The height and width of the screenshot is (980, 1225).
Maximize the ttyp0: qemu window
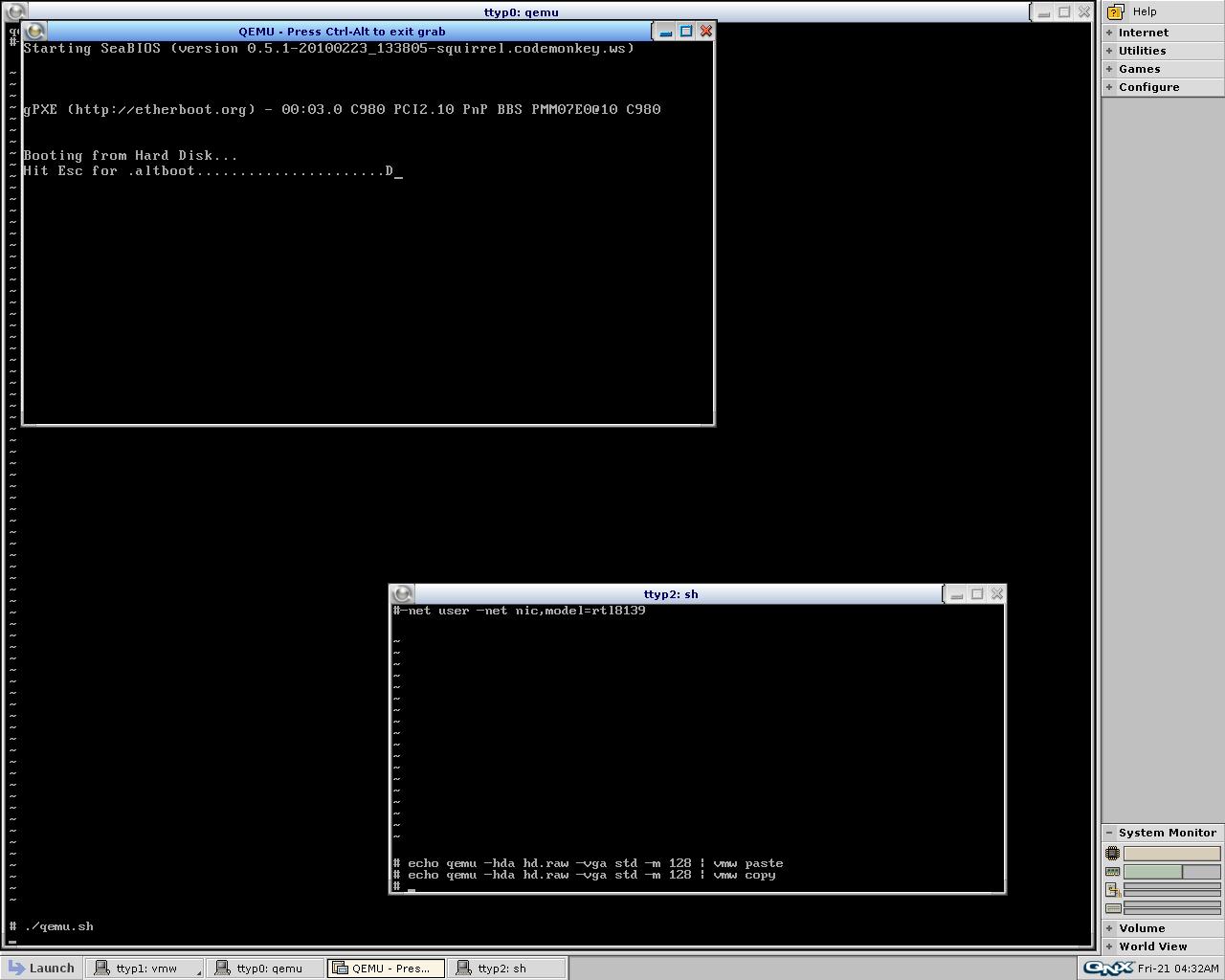1064,12
